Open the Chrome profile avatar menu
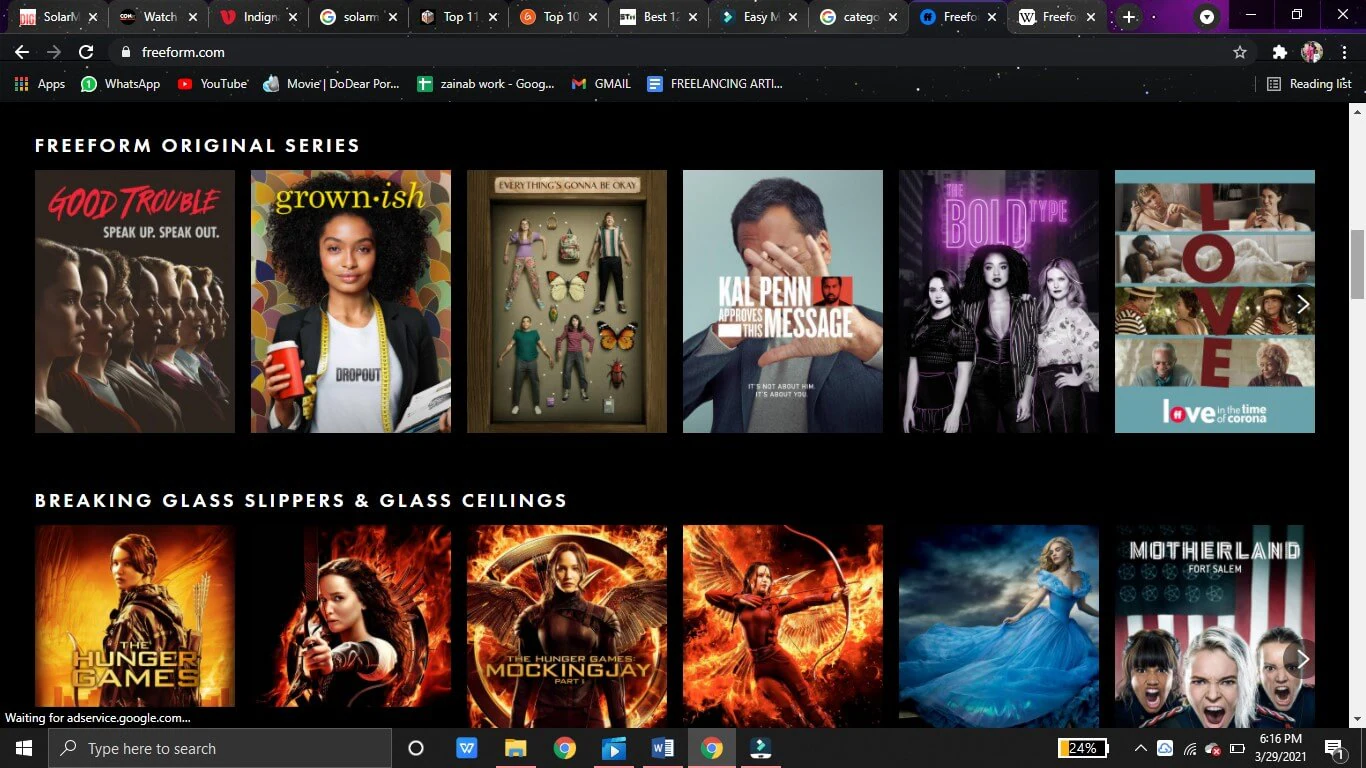This screenshot has height=768, width=1366. (x=1312, y=52)
